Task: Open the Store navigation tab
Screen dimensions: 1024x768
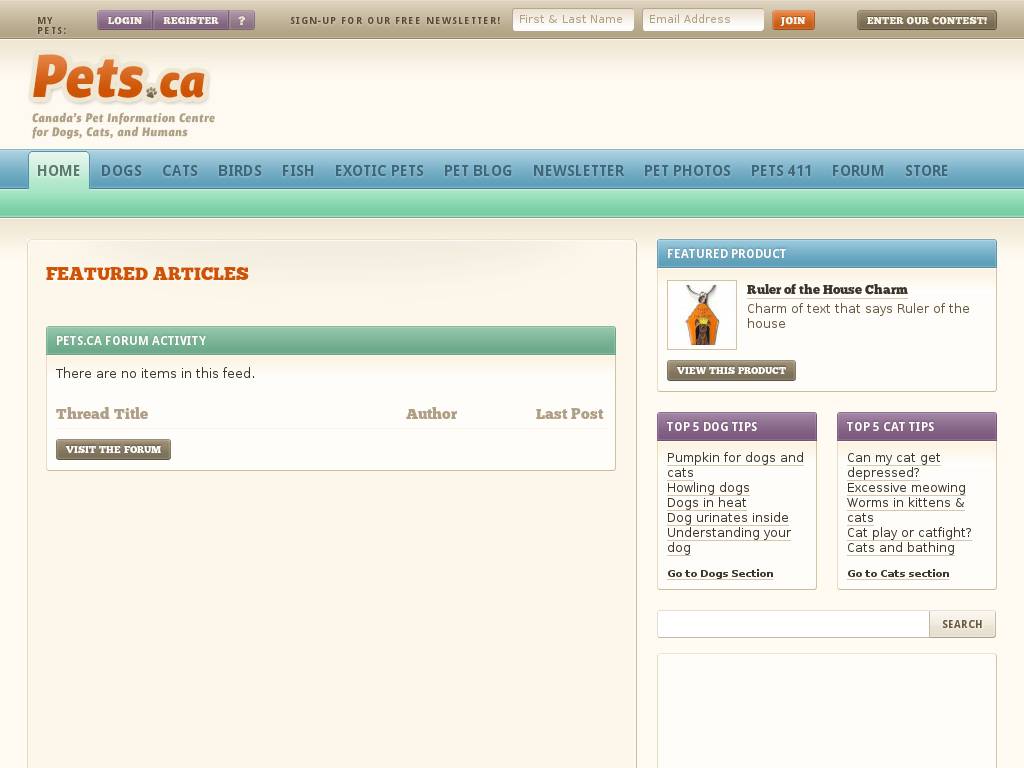Action: tap(926, 171)
